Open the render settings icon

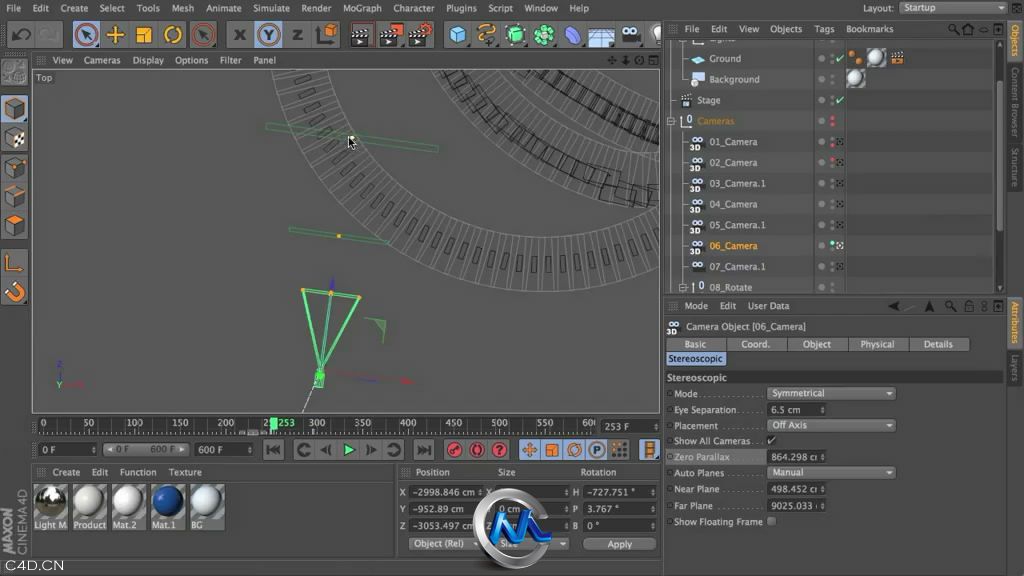click(419, 35)
